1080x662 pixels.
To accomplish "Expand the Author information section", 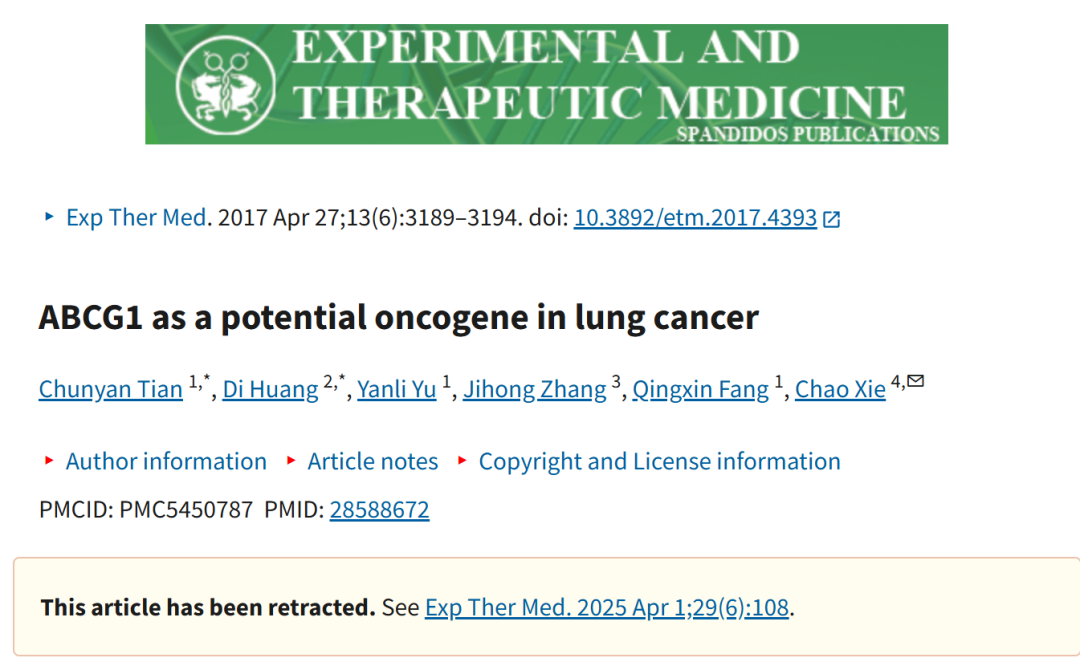I will coord(166,461).
